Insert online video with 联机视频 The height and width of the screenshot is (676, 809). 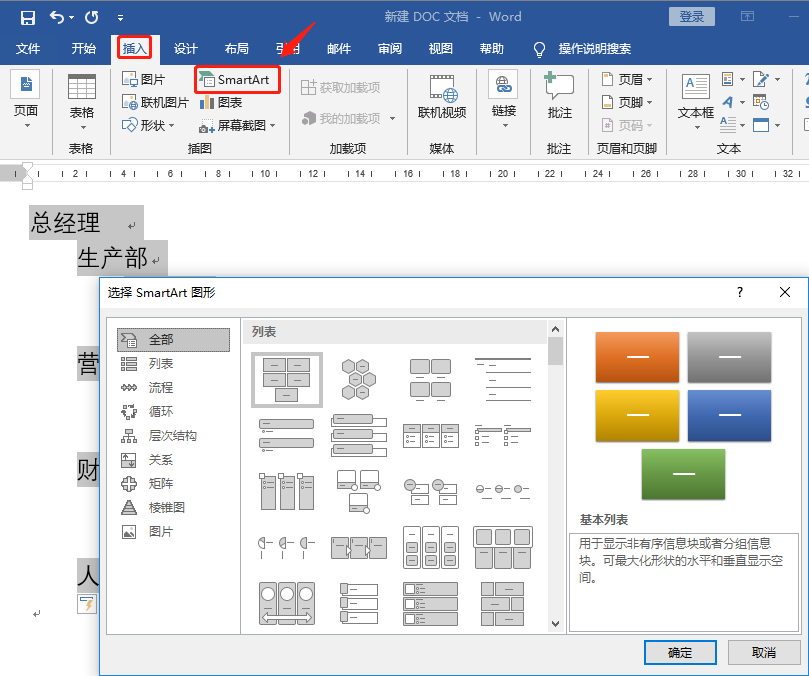[442, 97]
